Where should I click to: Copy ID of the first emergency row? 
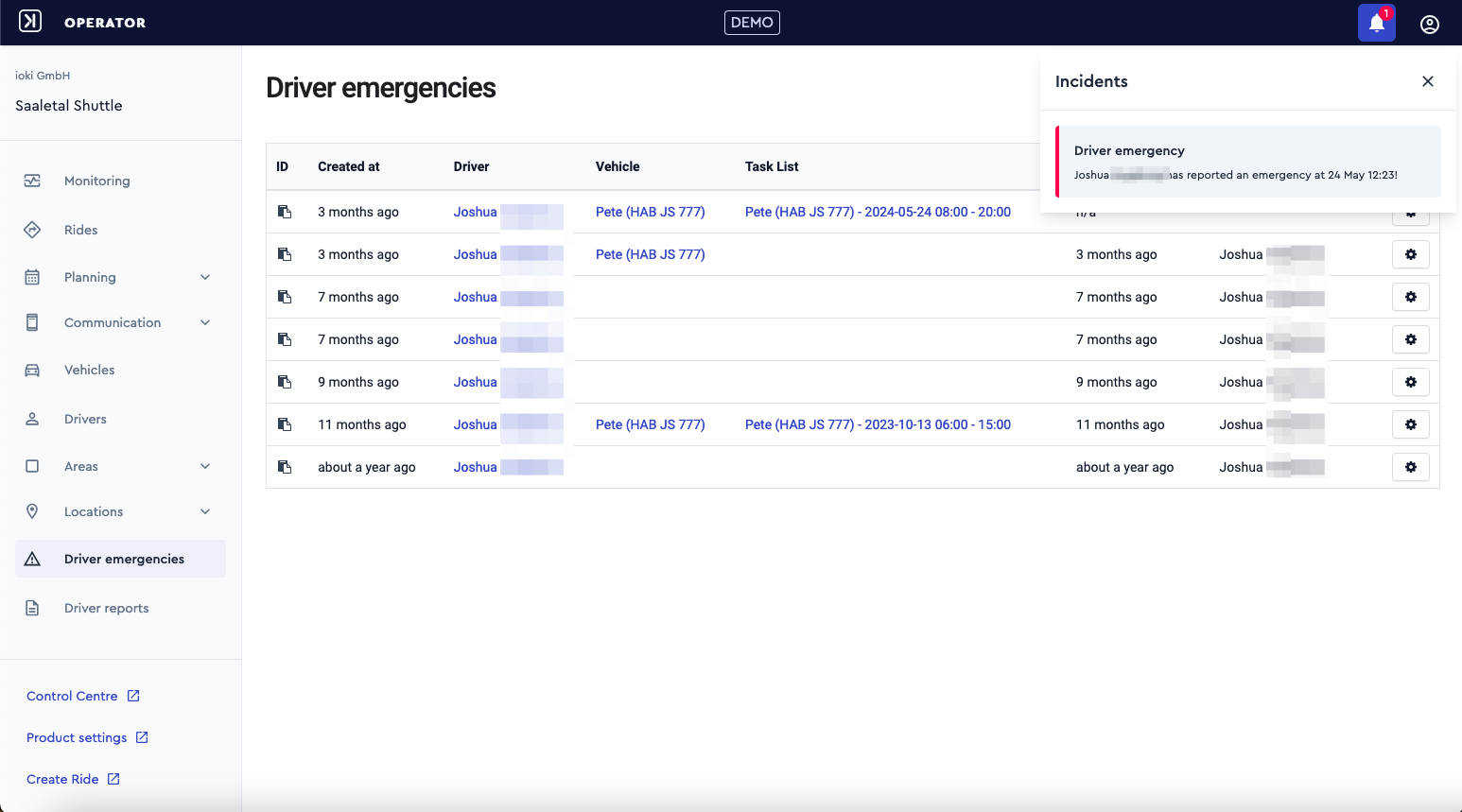coord(285,212)
